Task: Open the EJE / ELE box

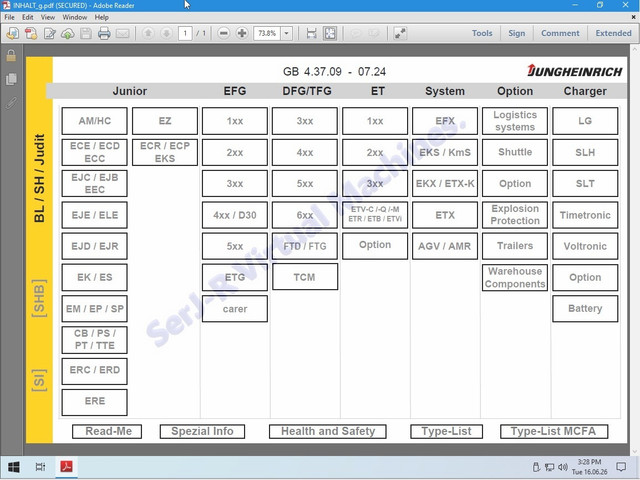Action: pyautogui.click(x=95, y=215)
